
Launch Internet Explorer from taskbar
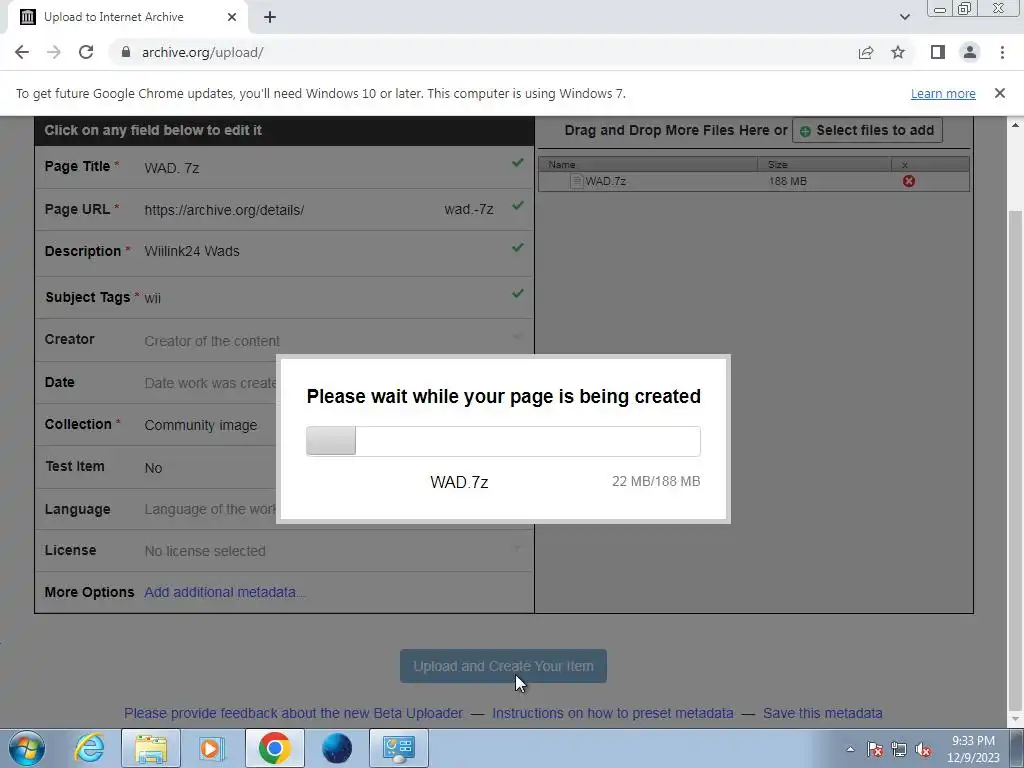89,748
